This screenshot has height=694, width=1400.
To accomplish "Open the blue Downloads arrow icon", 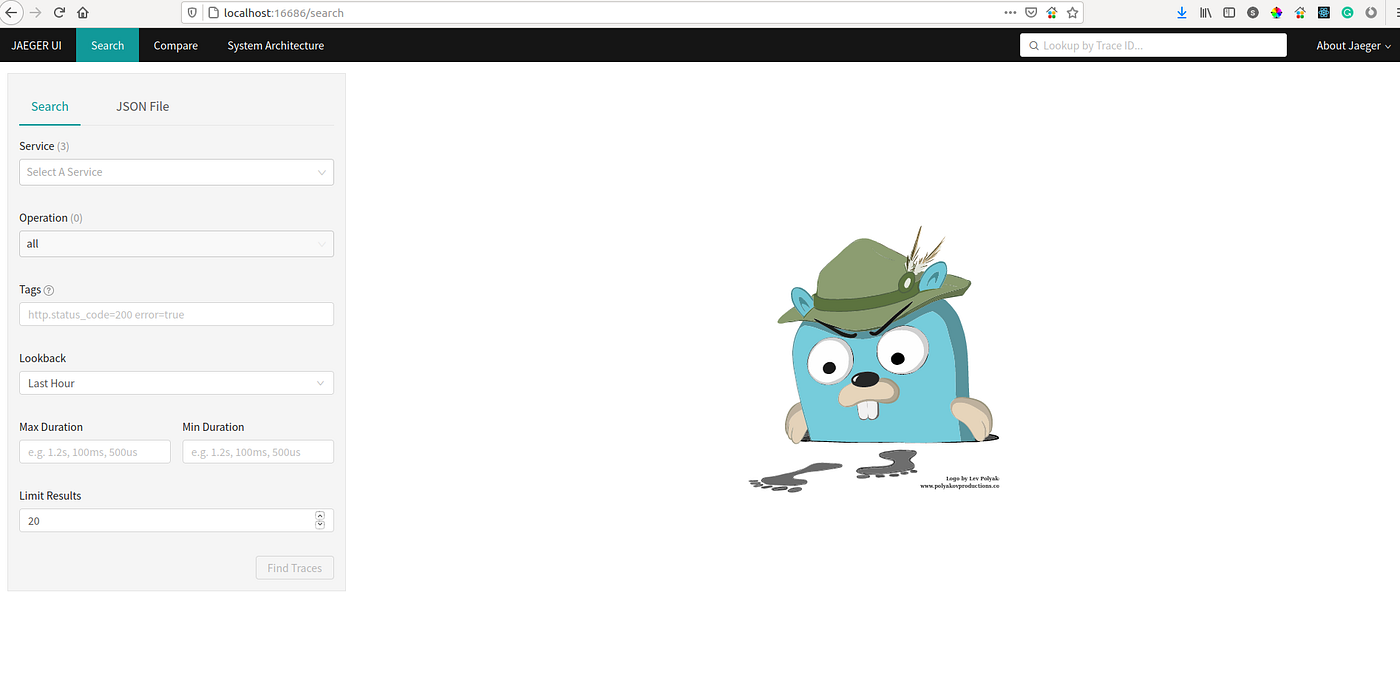I will point(1182,13).
